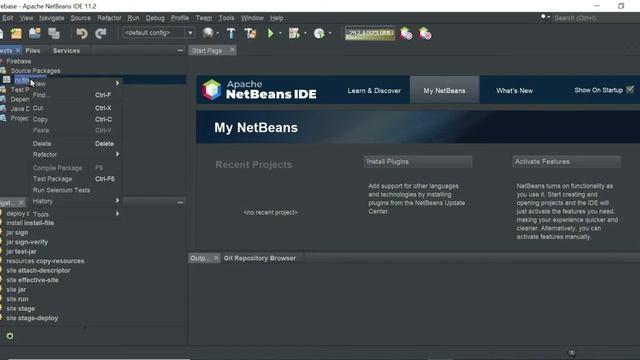The image size is (640, 360).
Task: Click Clean and Build hammer-broom icon
Action: [x=250, y=33]
